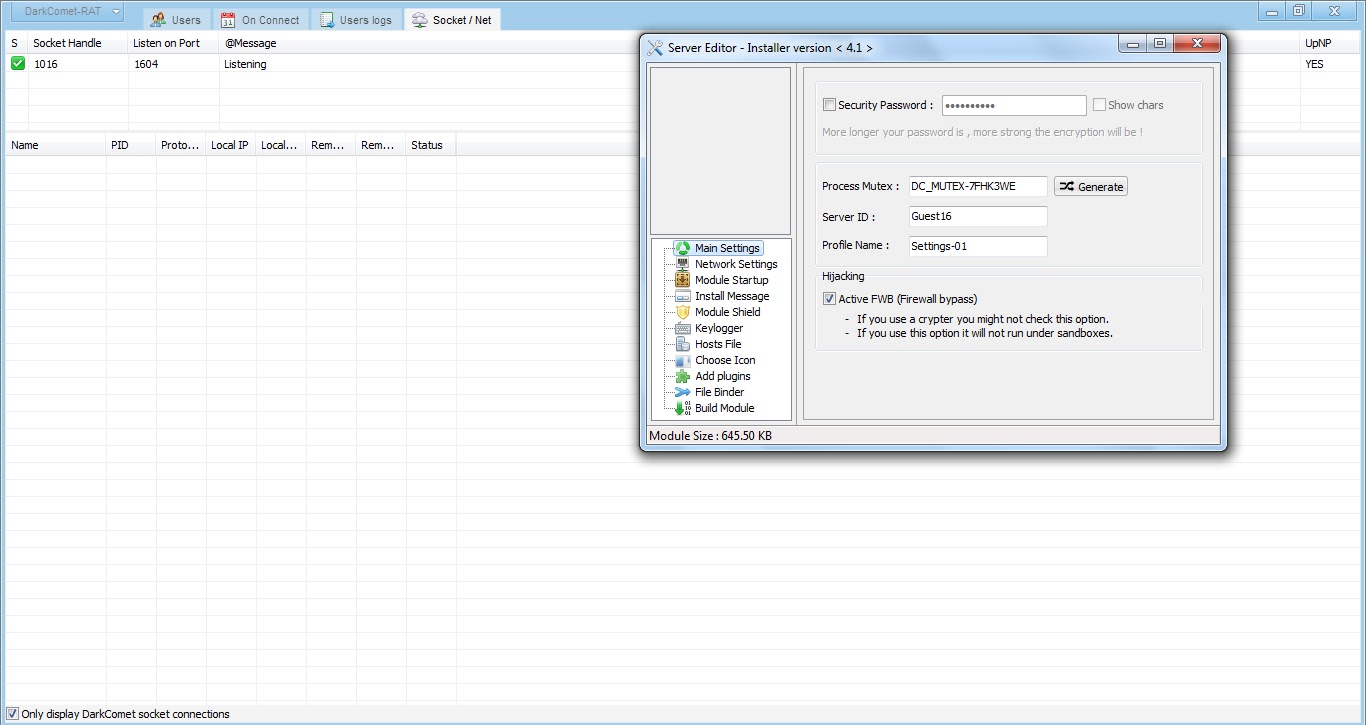Select the Socket / Net tab
The height and width of the screenshot is (725, 1366).
coord(452,20)
